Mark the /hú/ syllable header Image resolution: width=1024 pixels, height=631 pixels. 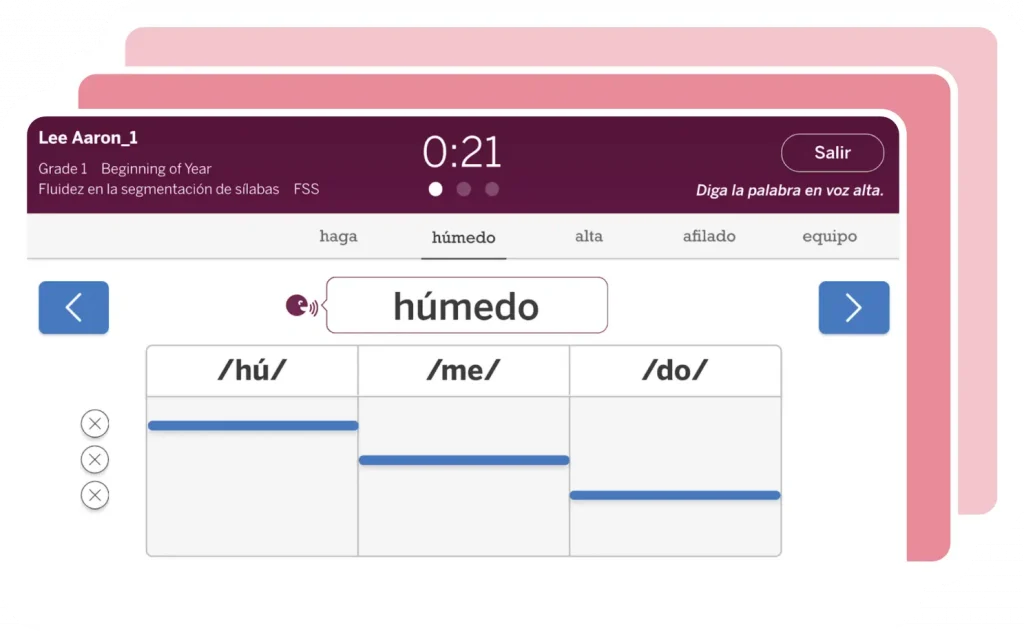[x=252, y=371]
